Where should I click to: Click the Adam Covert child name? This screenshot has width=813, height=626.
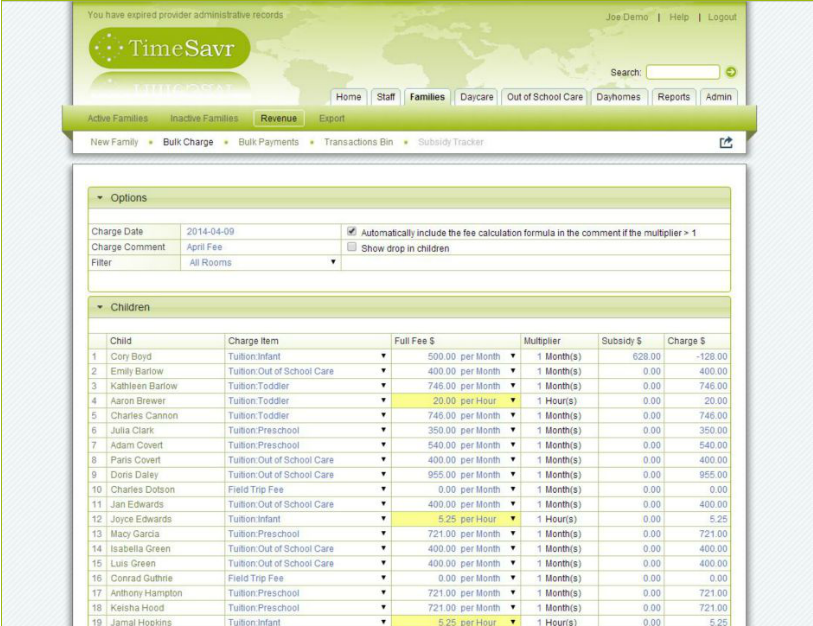[x=136, y=445]
